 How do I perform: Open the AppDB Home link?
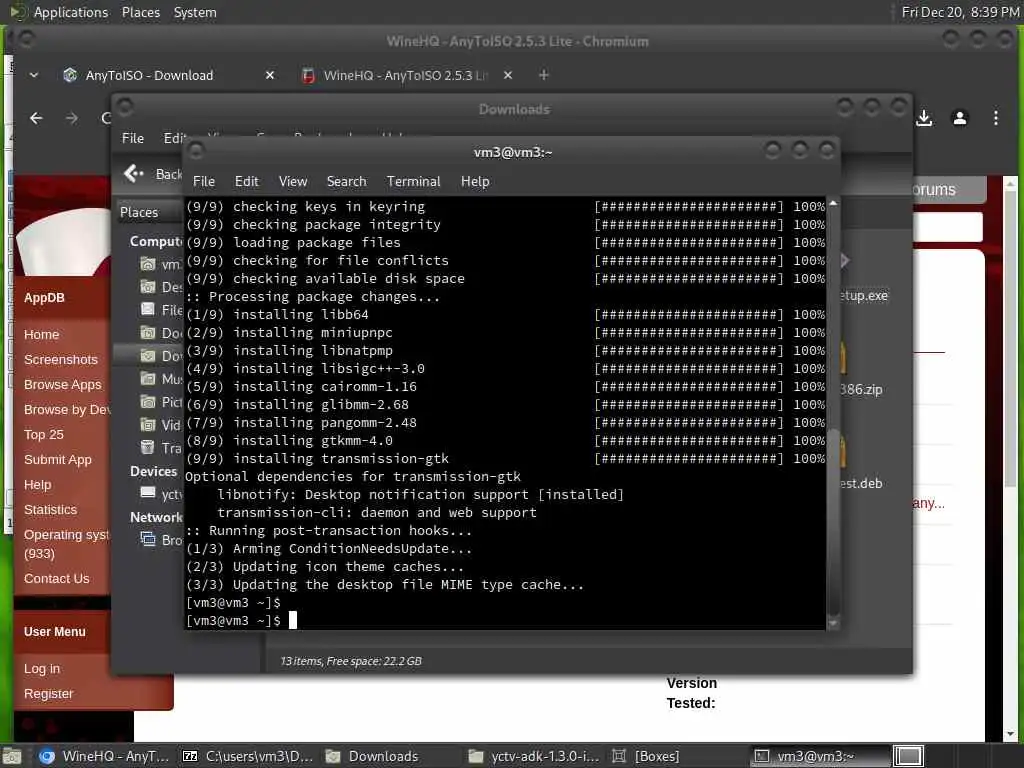(41, 334)
